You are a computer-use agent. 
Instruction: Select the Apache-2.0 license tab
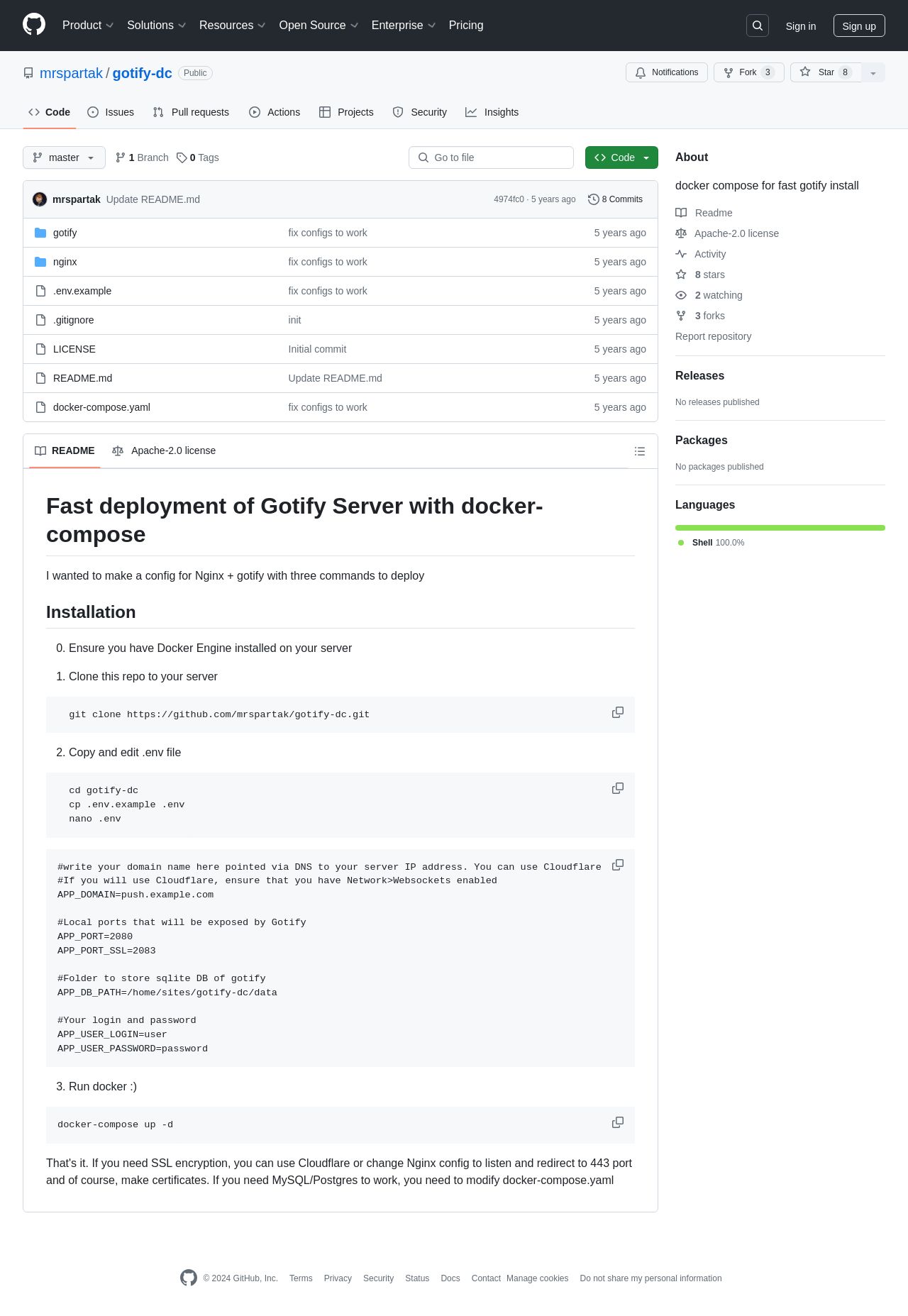tap(164, 450)
